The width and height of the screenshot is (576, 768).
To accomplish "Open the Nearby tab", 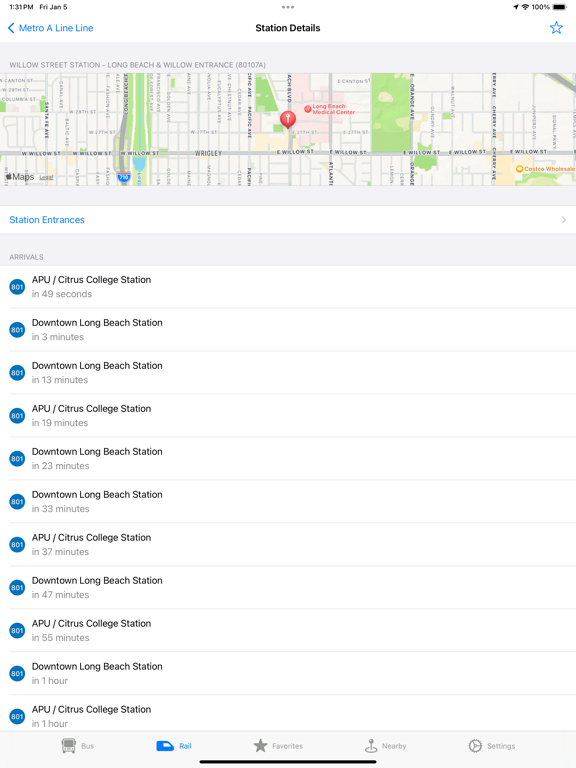I will coord(385,746).
